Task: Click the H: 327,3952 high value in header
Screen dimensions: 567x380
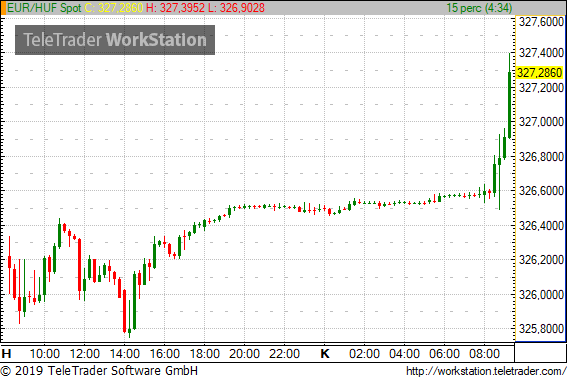Action: tap(175, 8)
